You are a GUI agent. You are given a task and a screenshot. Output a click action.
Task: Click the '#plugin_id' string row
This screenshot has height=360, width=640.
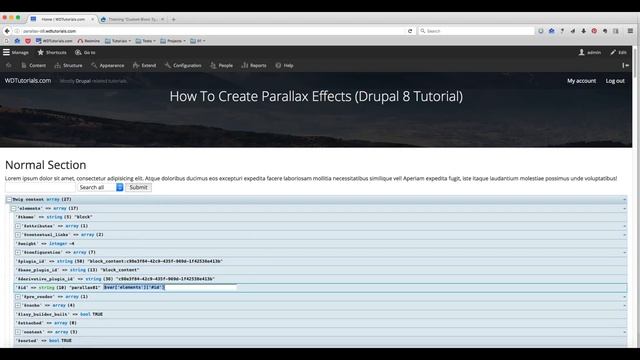320,261
